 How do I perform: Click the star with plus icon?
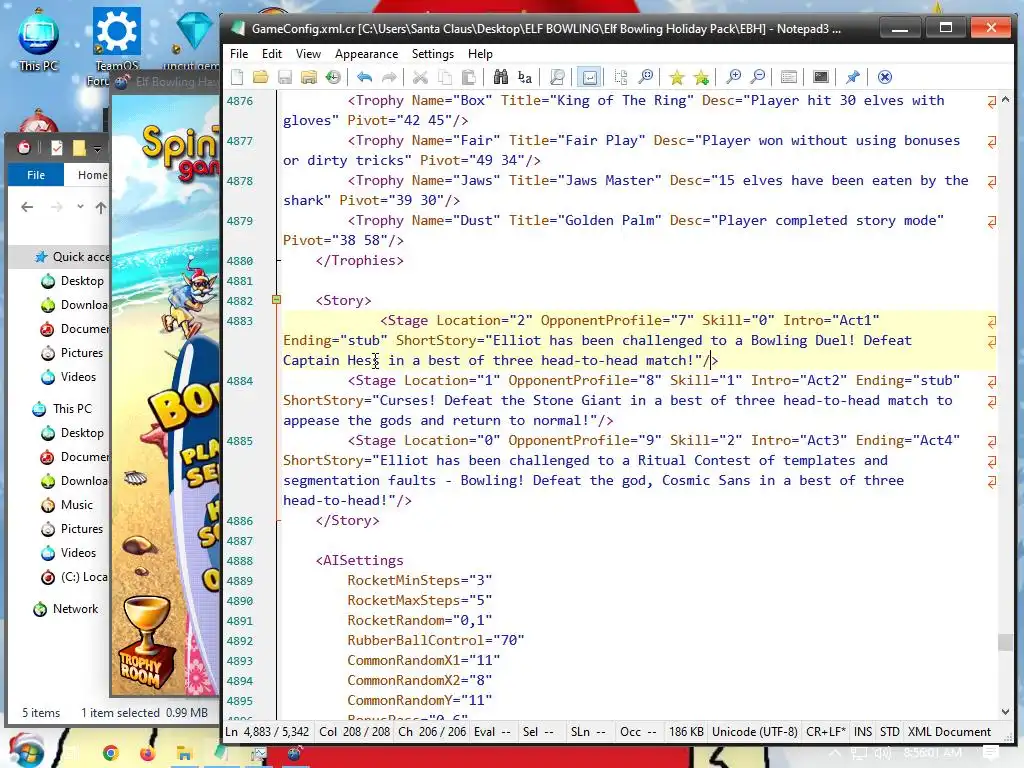(701, 77)
